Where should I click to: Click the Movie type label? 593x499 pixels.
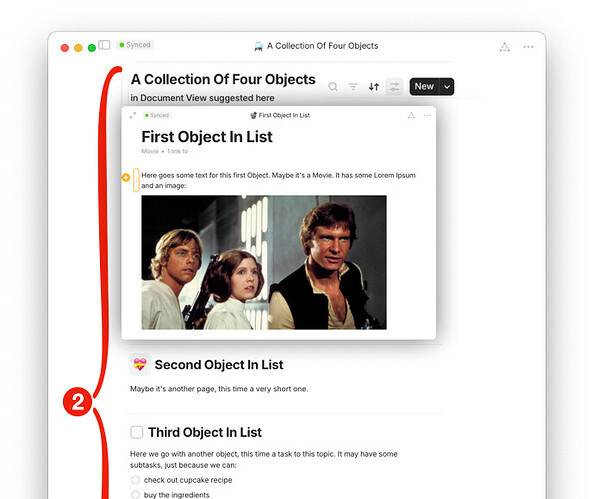click(x=150, y=151)
